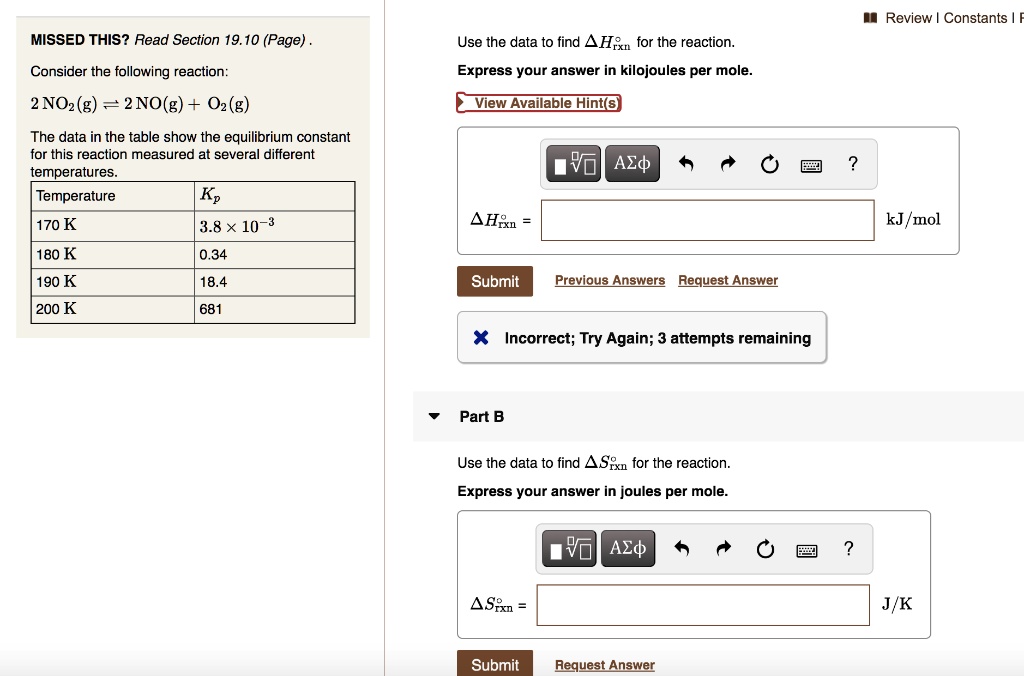Click the question mark help icon
Viewport: 1024px width, 676px height.
[851, 163]
